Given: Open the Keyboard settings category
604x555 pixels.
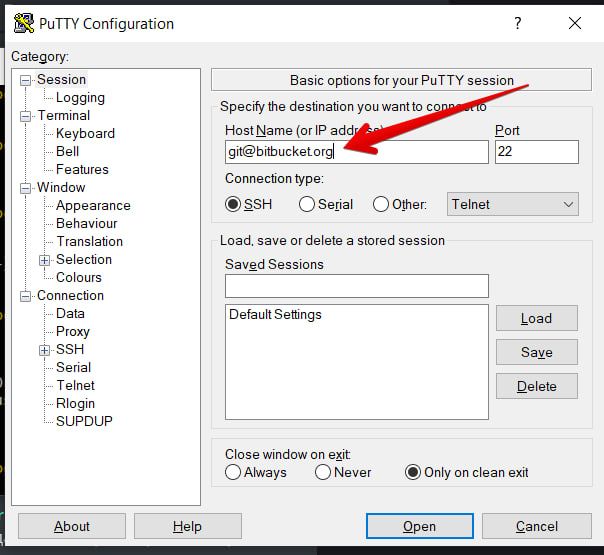Looking at the screenshot, I should pos(85,133).
